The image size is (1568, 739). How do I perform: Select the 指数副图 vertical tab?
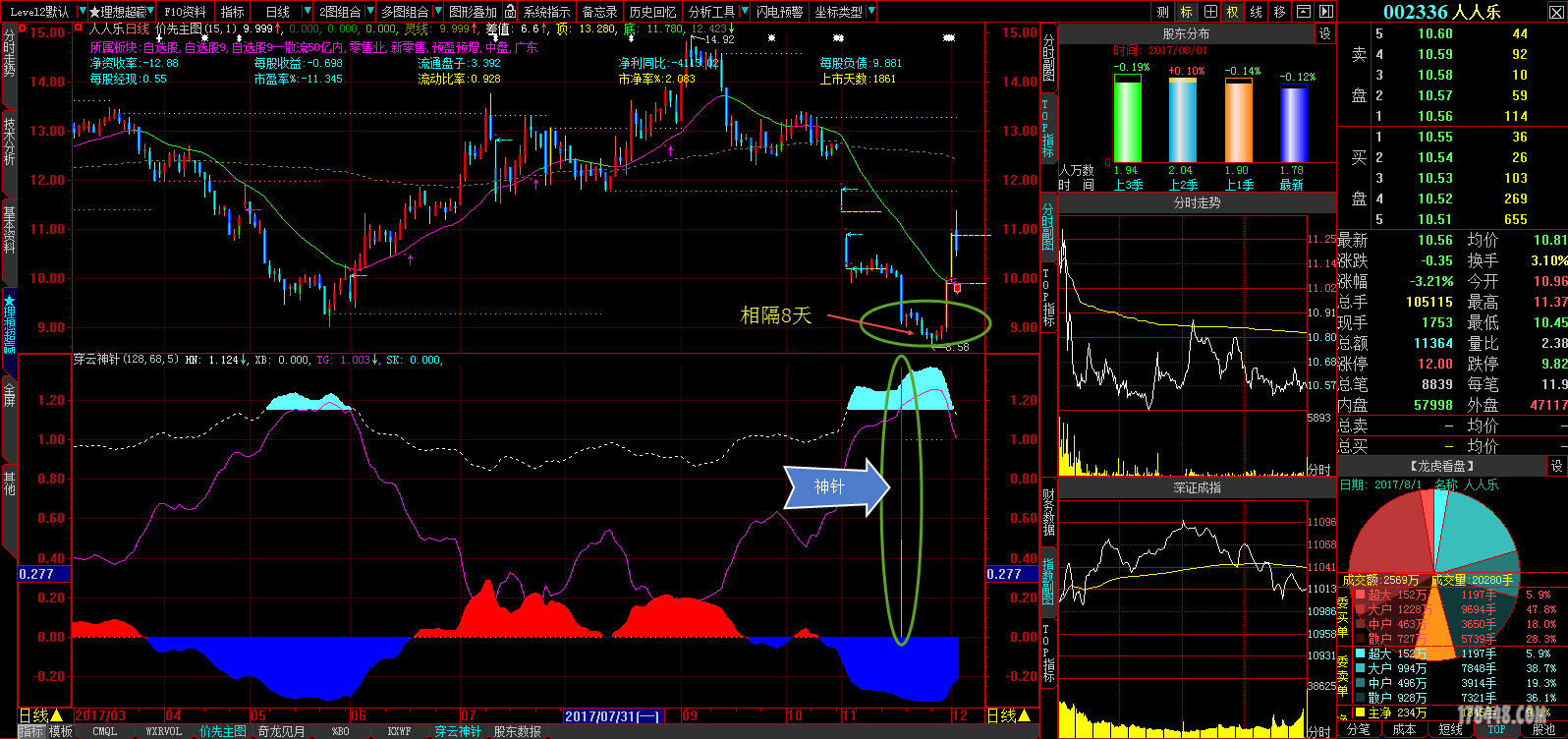(1048, 582)
